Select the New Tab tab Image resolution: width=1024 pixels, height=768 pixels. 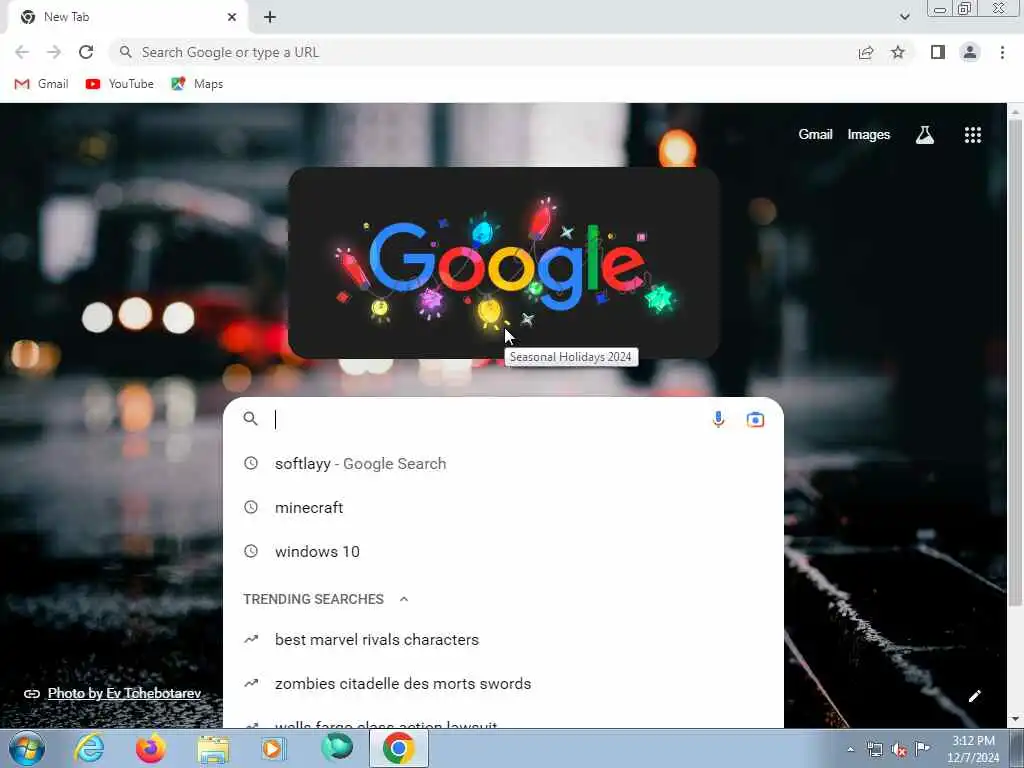point(124,17)
